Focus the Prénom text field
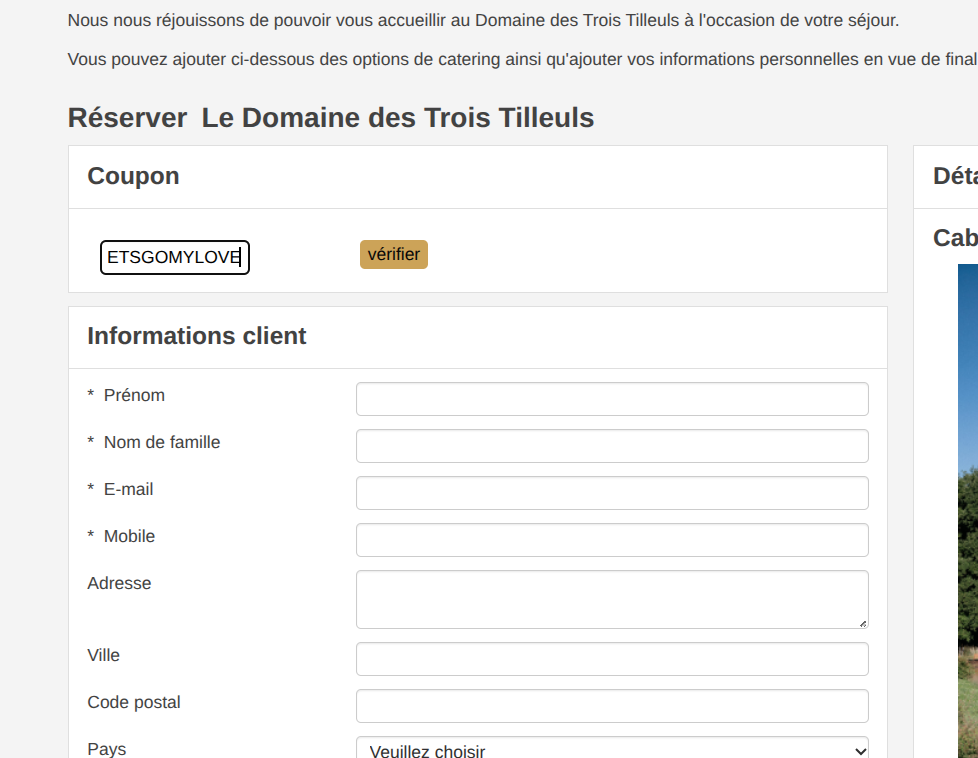 point(611,399)
